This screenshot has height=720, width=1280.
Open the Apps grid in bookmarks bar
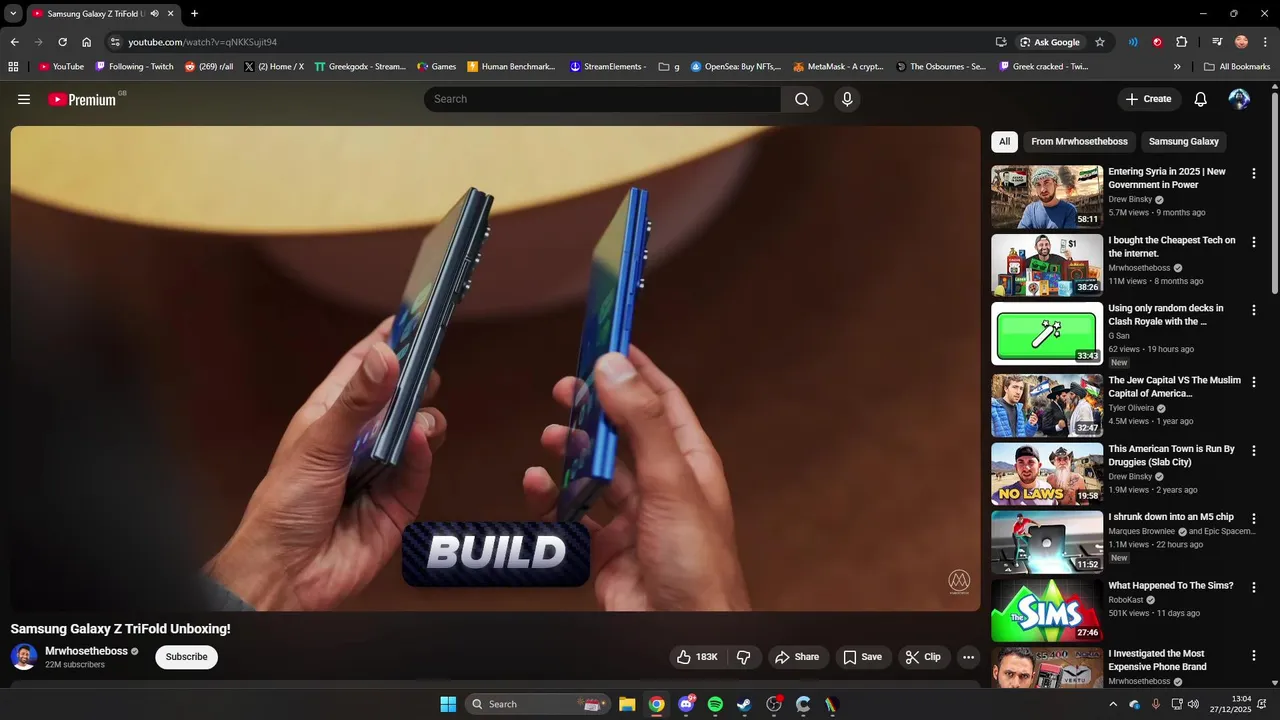[13, 67]
